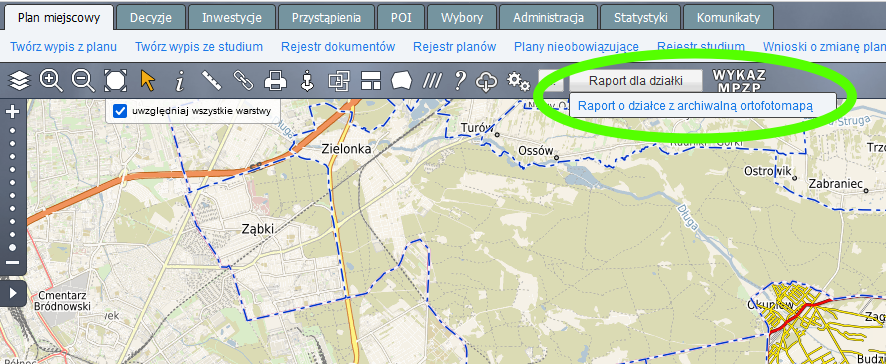This screenshot has height=364, width=886.
Task: Click 'Twórz wypis z planu' link
Action: [63, 46]
